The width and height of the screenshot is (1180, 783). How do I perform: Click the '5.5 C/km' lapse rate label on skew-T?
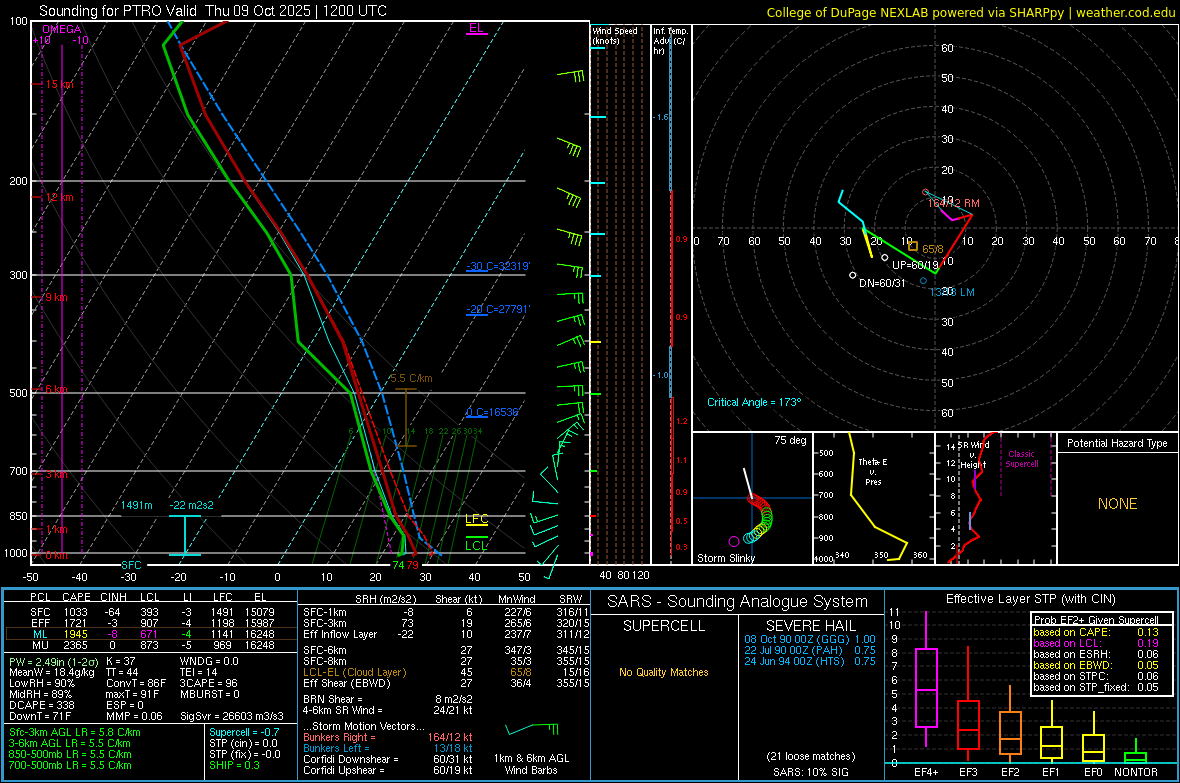(412, 378)
